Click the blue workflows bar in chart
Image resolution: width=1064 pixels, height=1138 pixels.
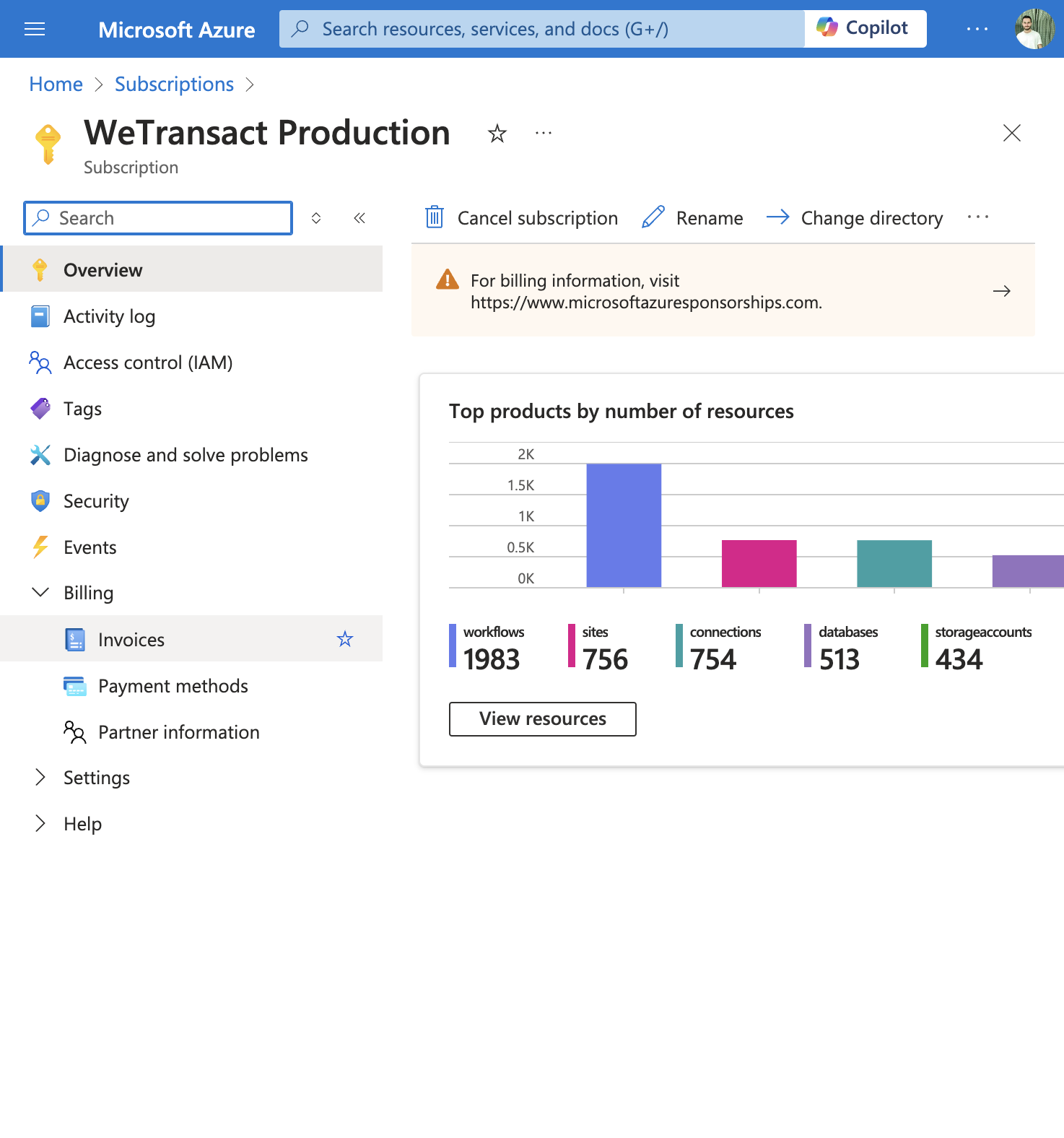[624, 525]
